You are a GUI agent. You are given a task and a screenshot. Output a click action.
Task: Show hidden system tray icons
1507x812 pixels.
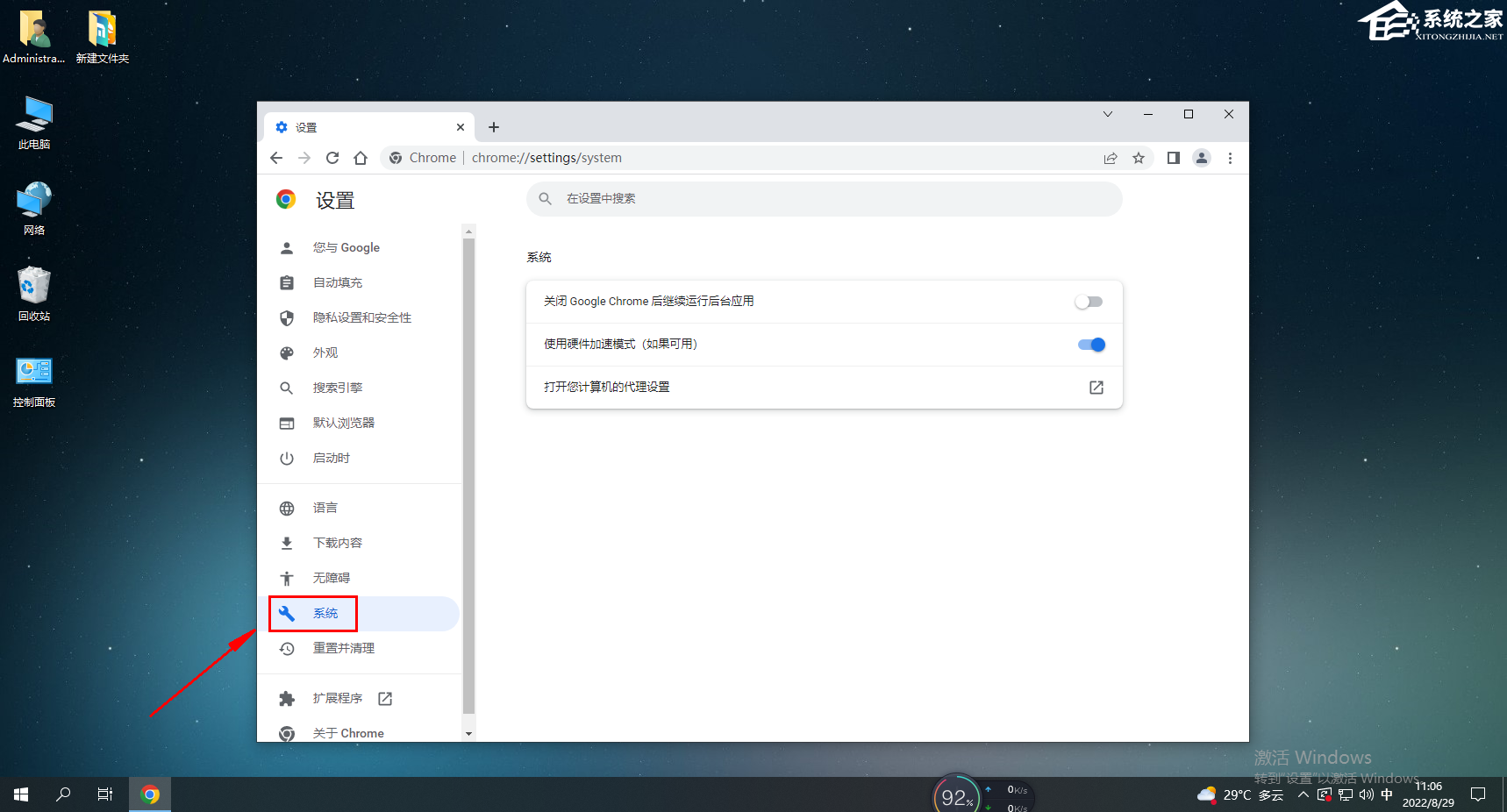coord(1303,795)
